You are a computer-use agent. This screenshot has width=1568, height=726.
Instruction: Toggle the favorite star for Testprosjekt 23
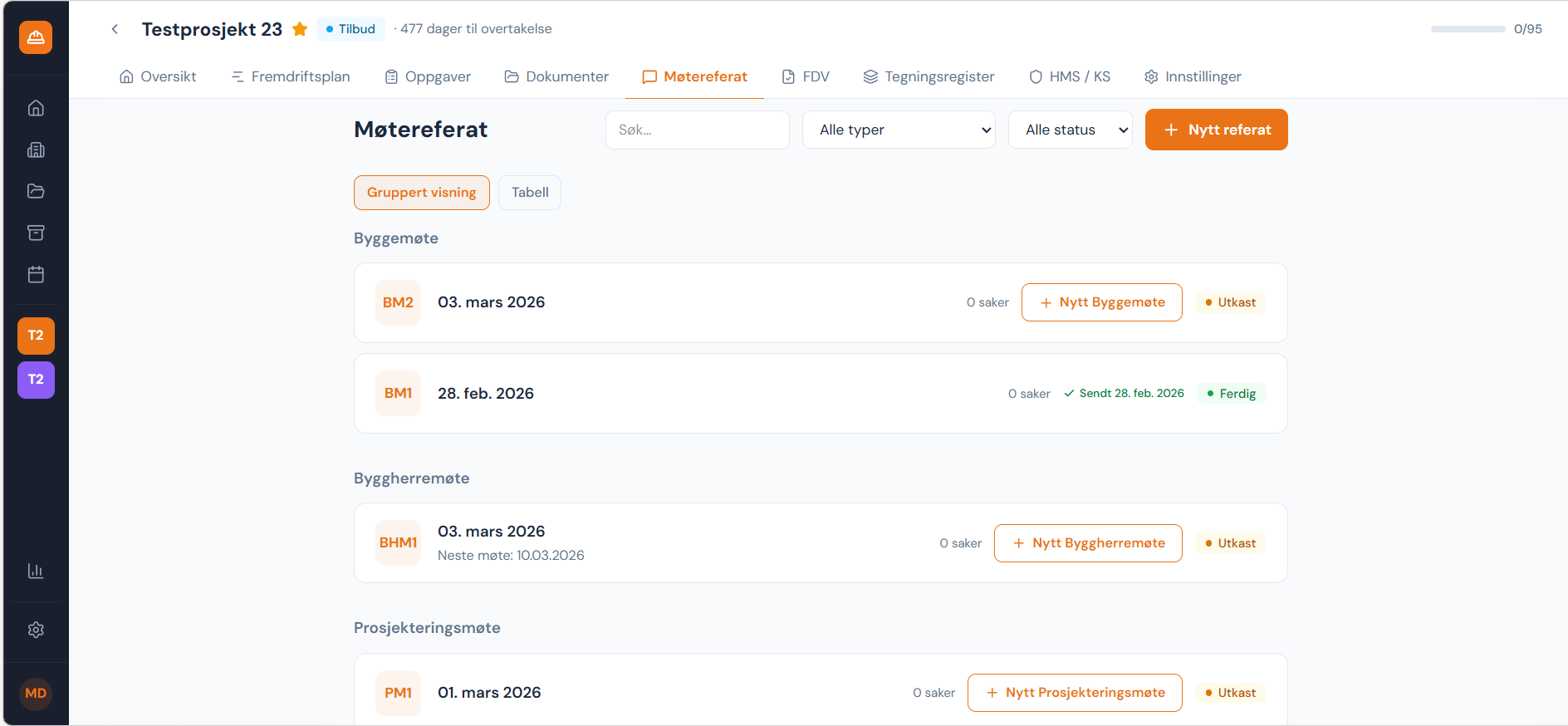pos(300,29)
